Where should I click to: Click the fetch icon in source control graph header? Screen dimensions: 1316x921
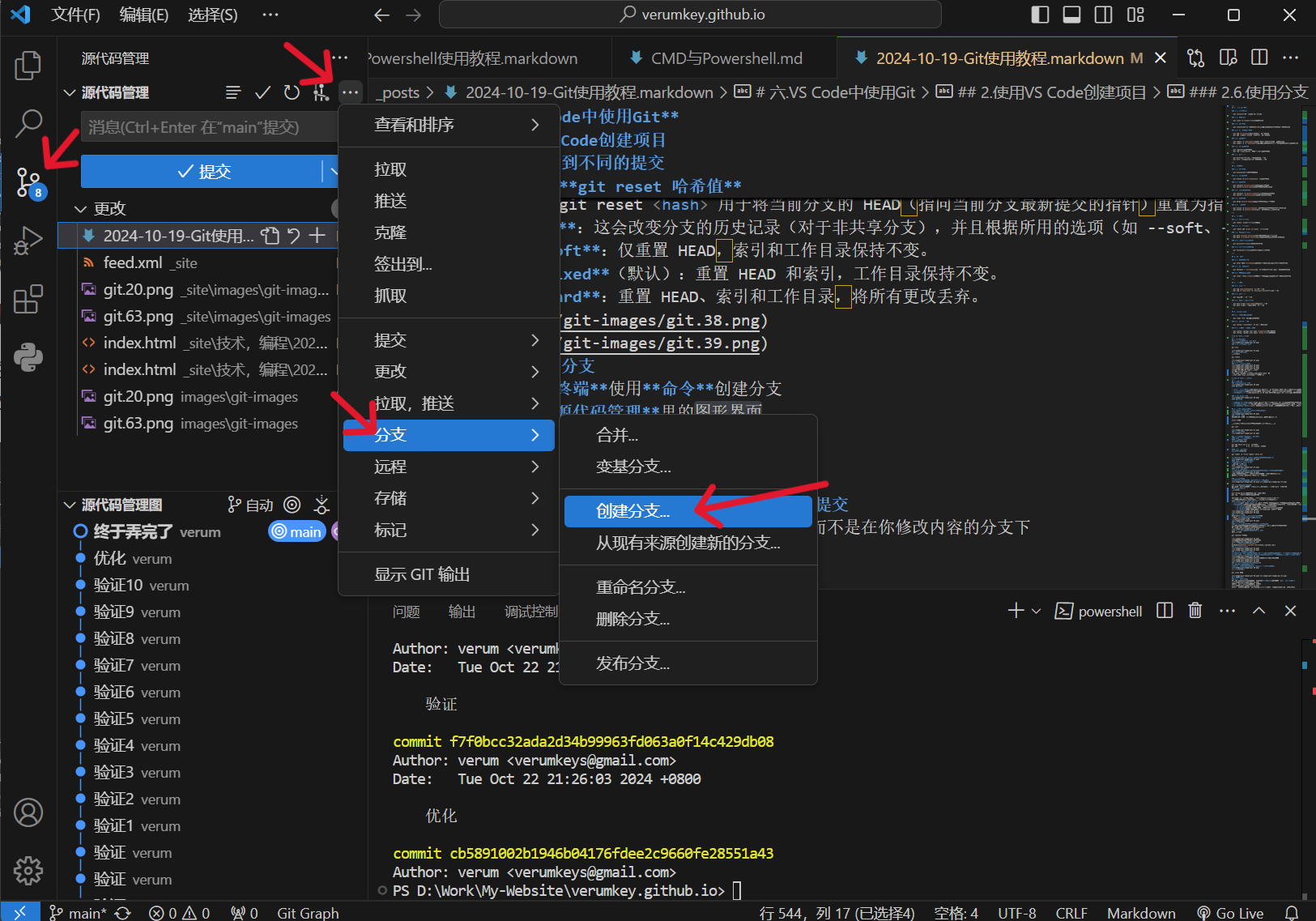pyautogui.click(x=322, y=505)
